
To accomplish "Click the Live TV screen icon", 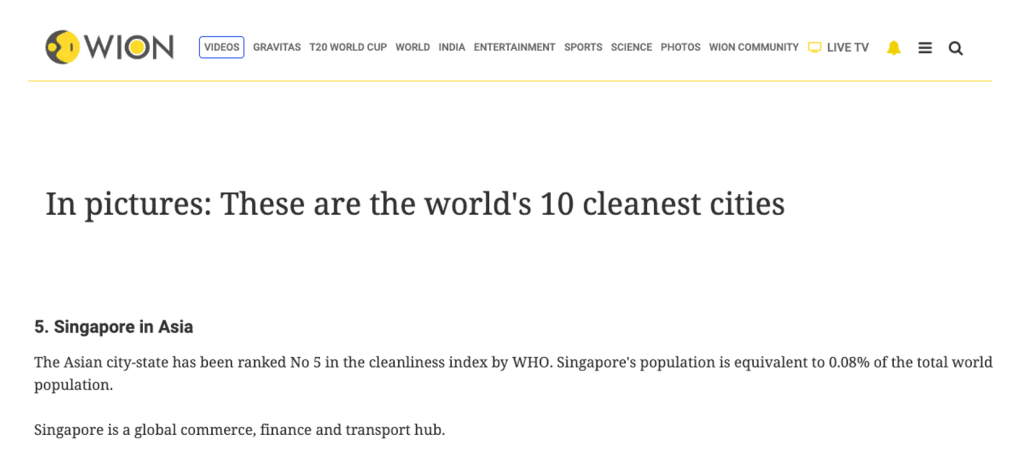I will coord(814,47).
